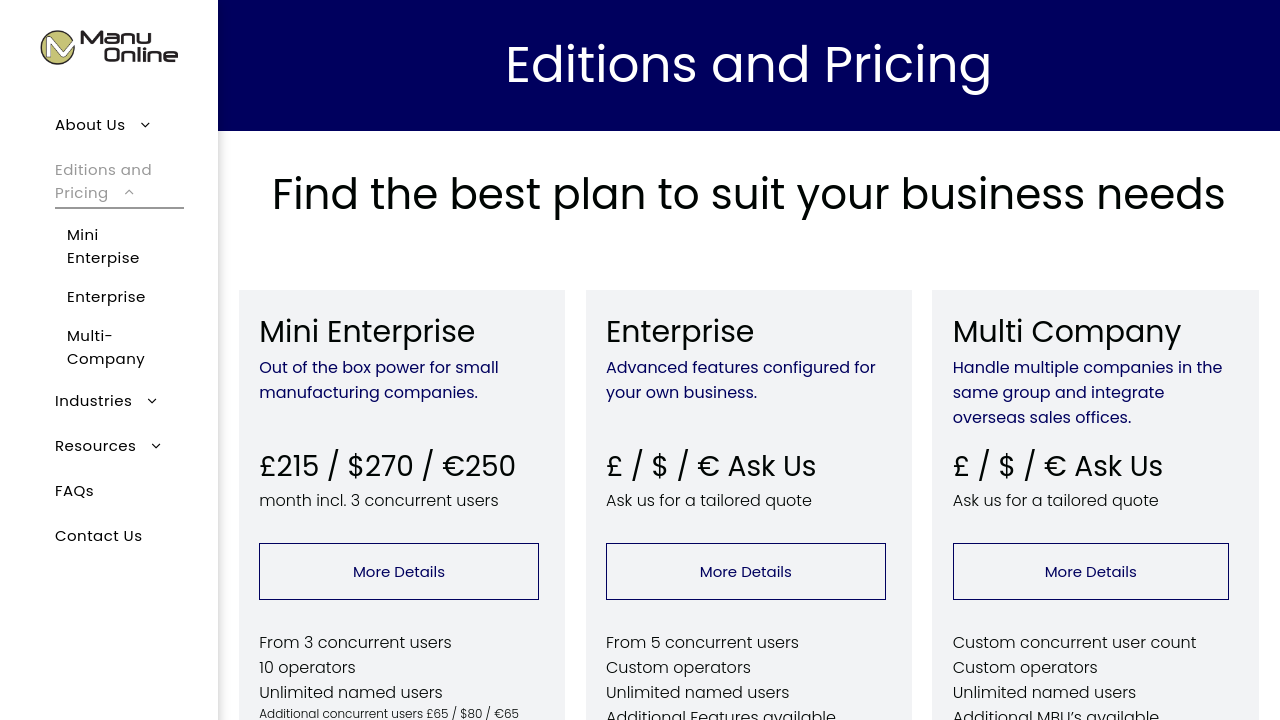This screenshot has height=720, width=1280.
Task: Click the Multi Company plan heading
Action: 1067,332
